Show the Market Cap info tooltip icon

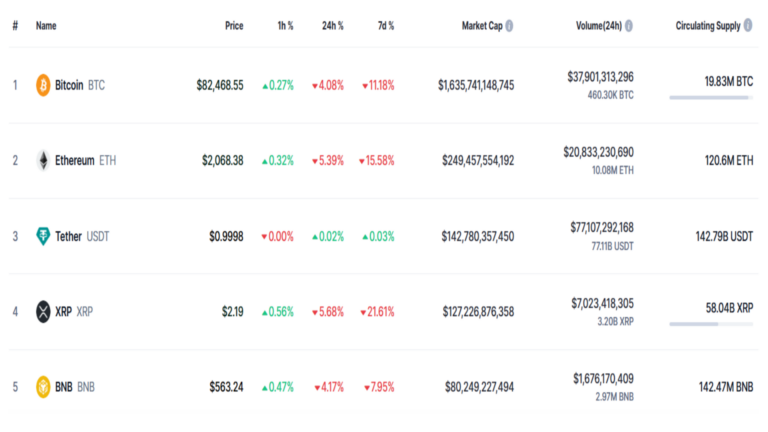click(510, 26)
